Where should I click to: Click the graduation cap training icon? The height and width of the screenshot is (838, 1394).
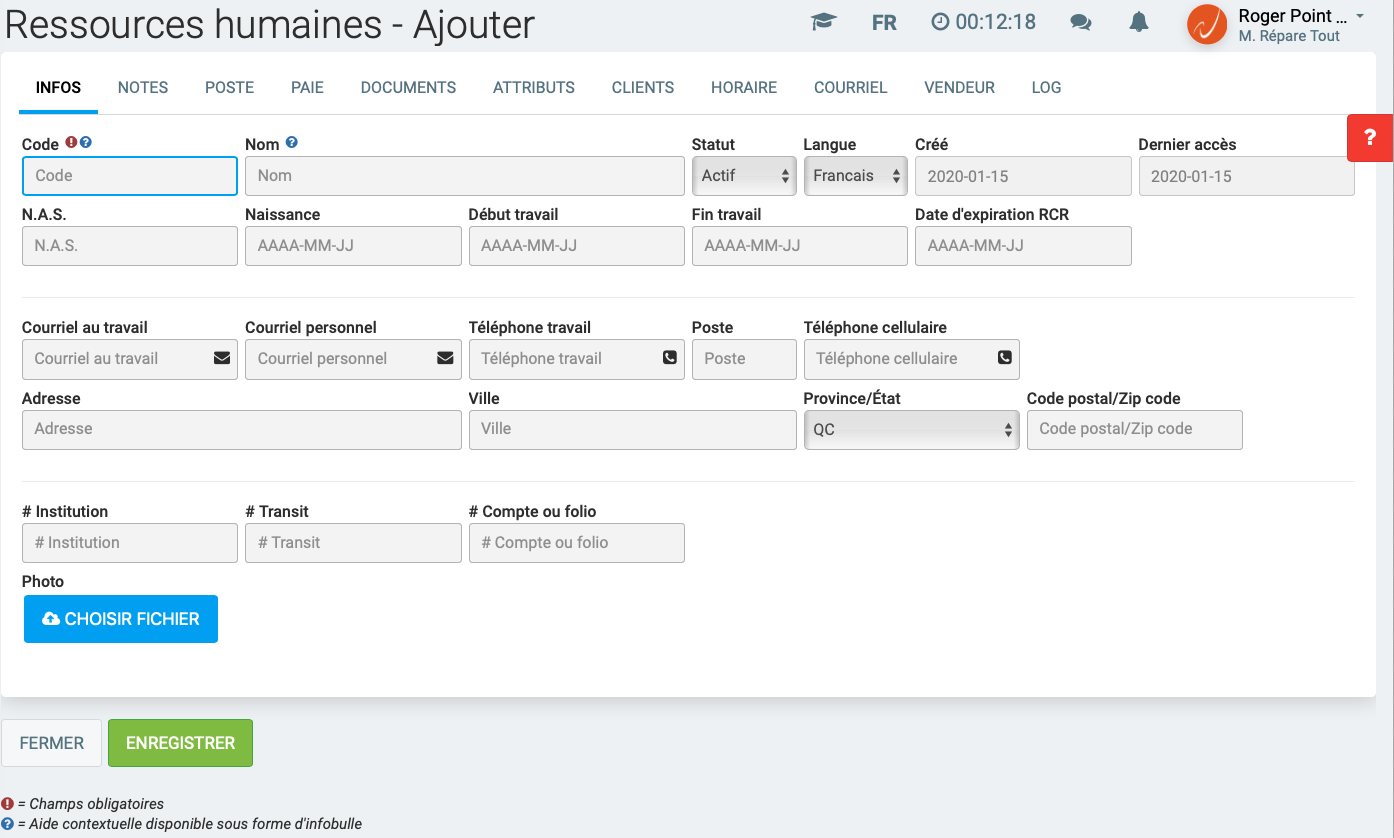(823, 22)
